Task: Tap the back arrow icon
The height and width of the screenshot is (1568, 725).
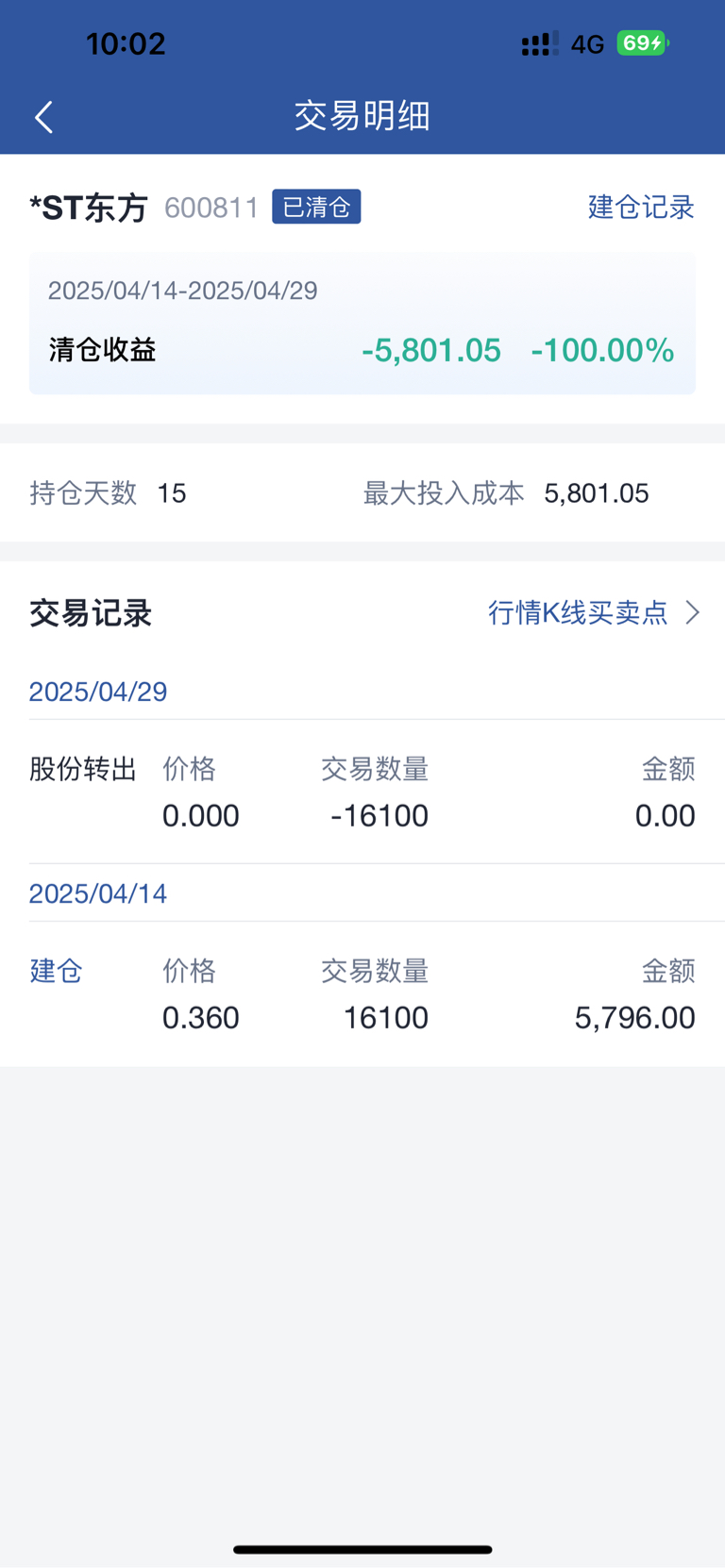Action: pyautogui.click(x=43, y=117)
